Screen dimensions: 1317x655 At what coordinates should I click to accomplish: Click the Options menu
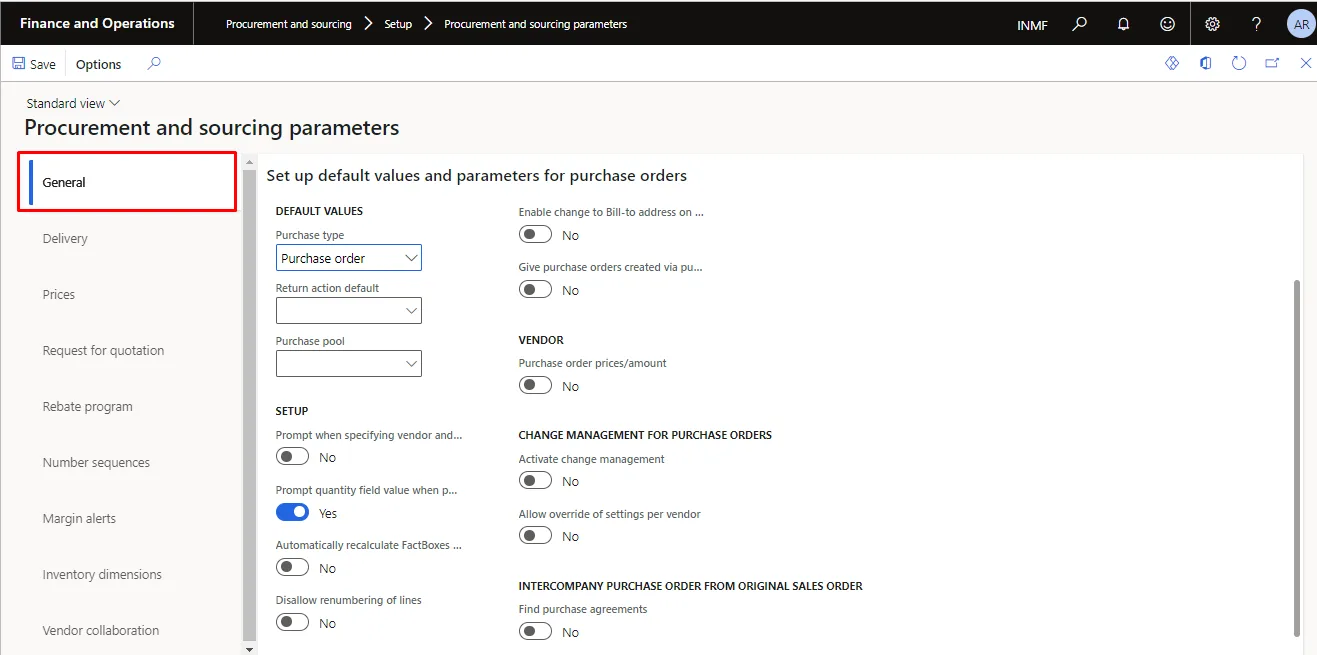(x=98, y=64)
